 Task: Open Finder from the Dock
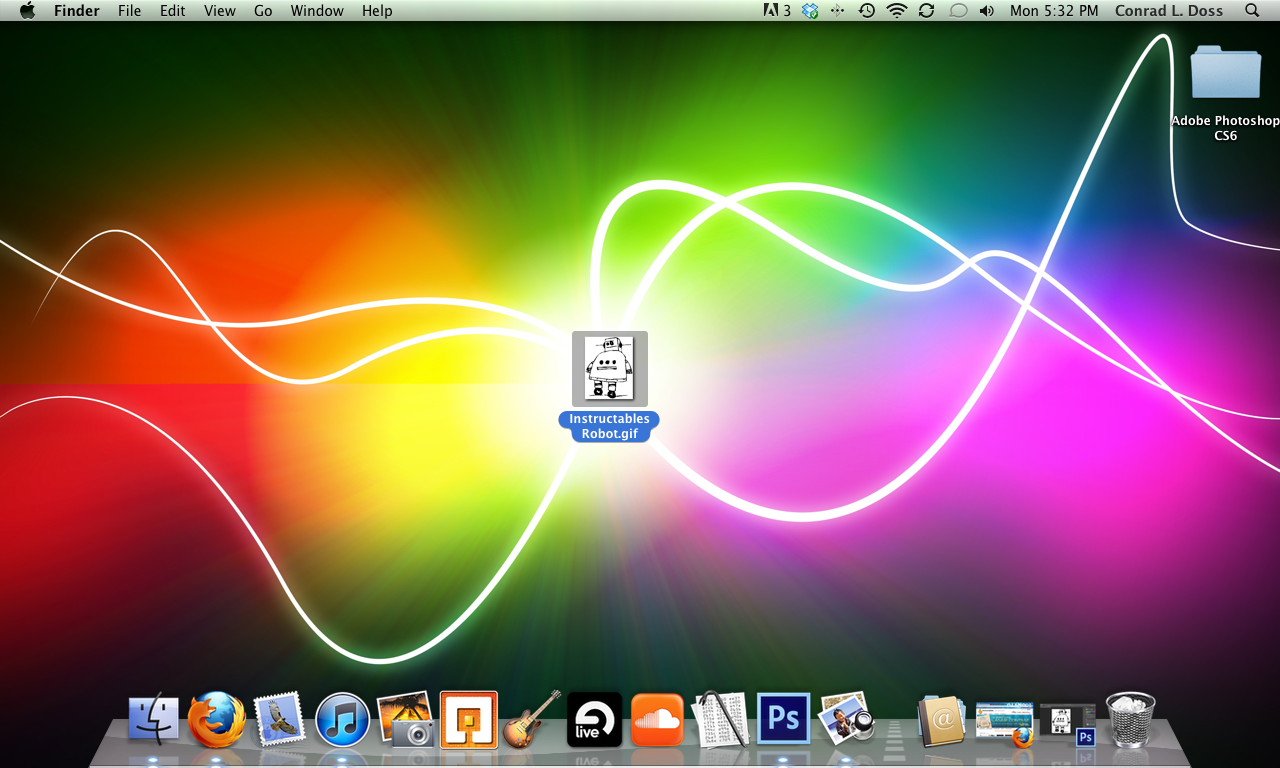click(x=154, y=720)
